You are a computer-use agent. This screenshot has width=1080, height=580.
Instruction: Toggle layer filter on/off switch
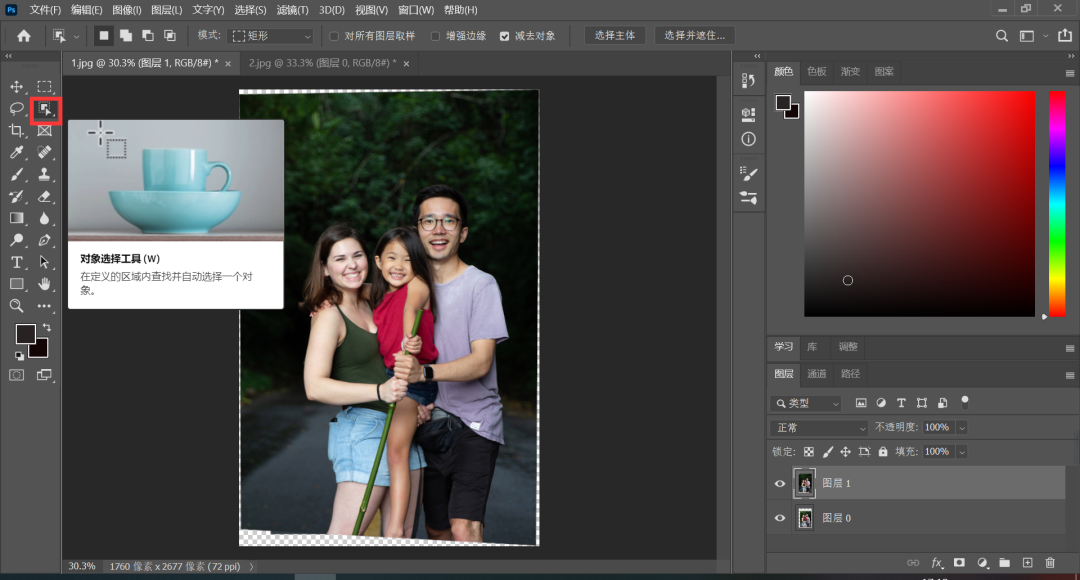[x=965, y=402]
